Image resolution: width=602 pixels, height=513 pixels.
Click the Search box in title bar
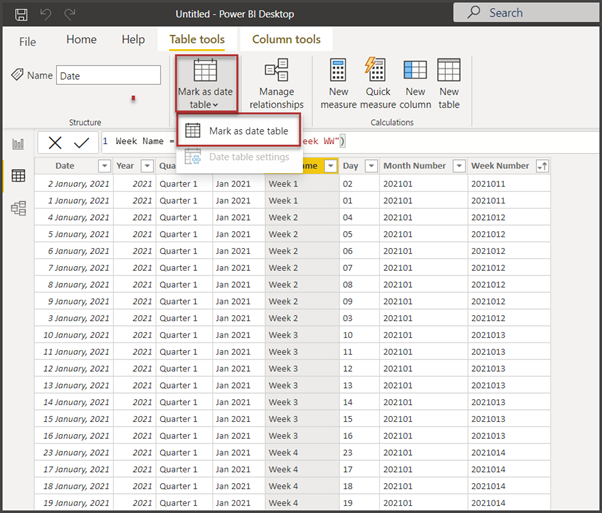[527, 13]
